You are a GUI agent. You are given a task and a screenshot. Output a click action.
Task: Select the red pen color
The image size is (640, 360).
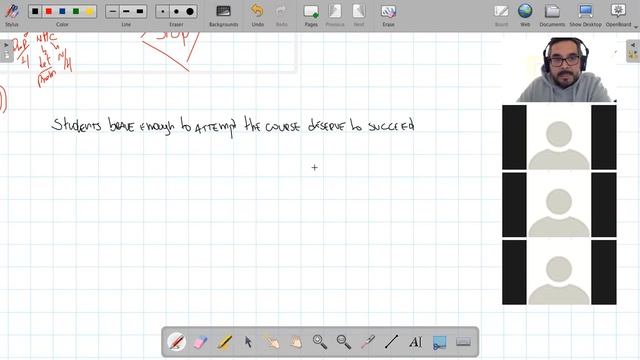point(49,11)
